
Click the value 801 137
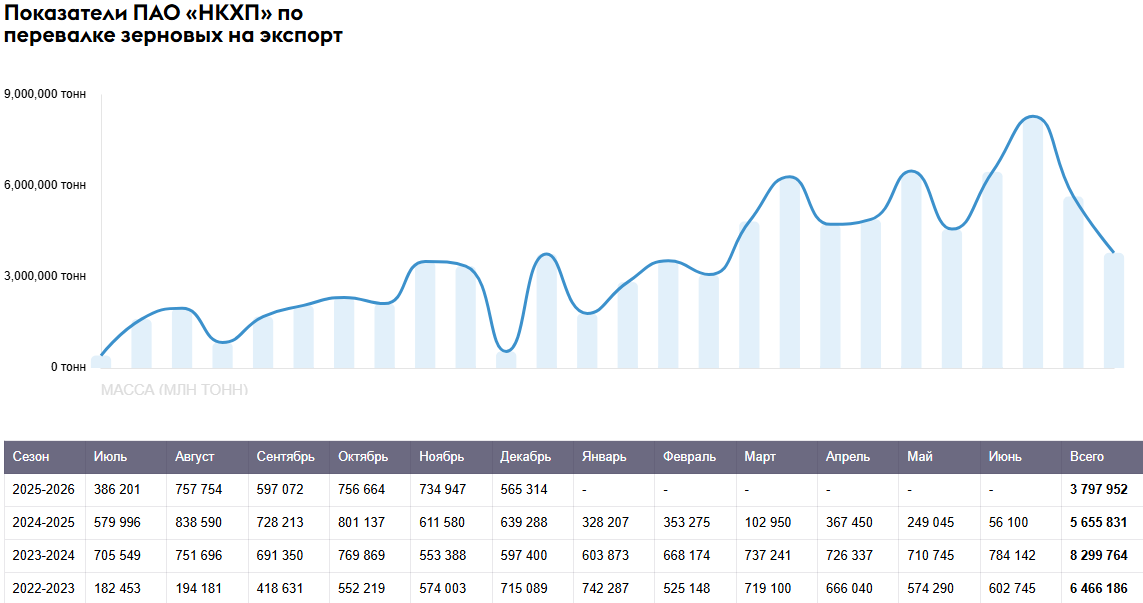pos(362,522)
